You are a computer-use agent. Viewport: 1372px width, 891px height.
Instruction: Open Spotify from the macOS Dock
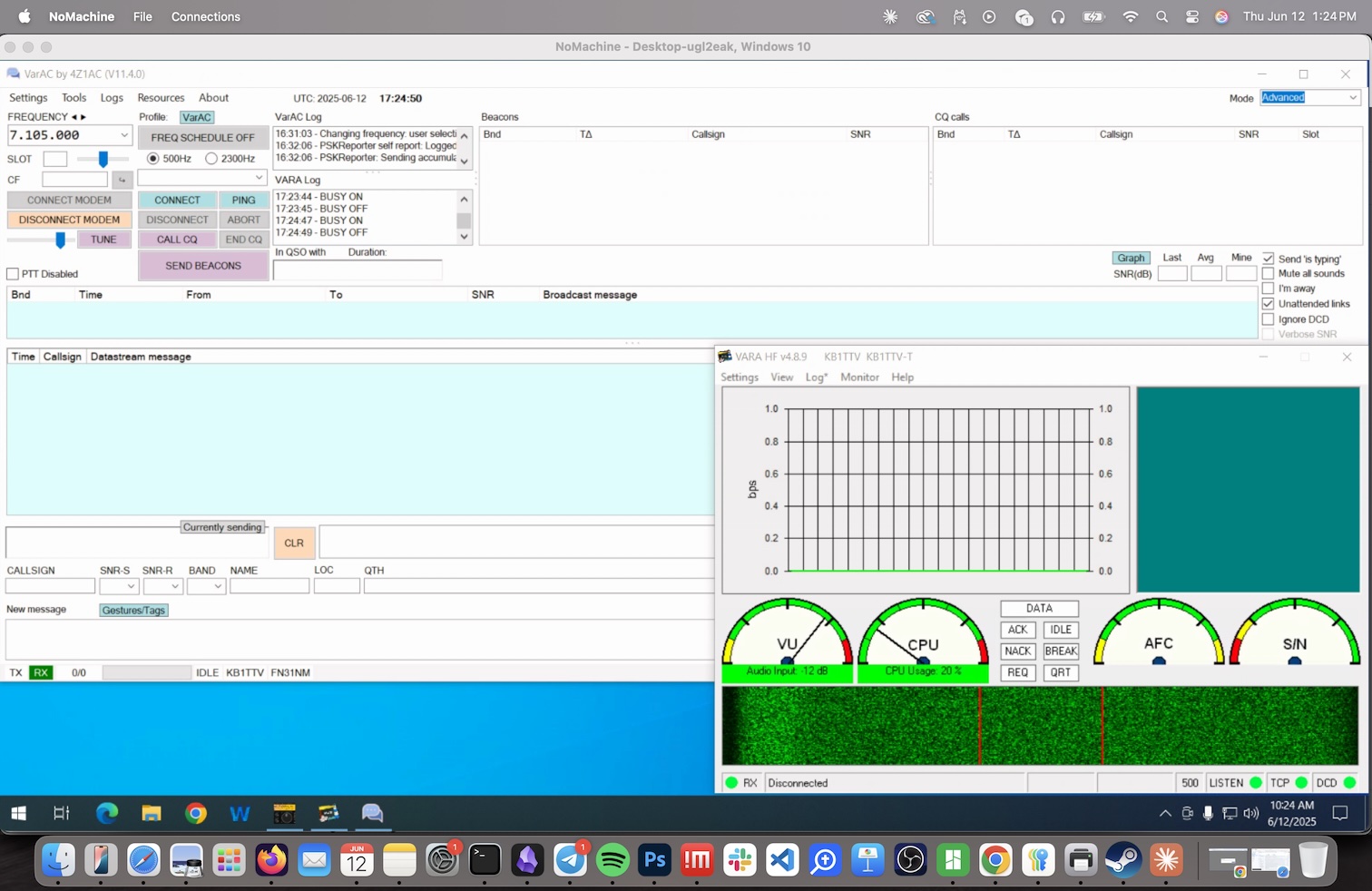tap(612, 859)
